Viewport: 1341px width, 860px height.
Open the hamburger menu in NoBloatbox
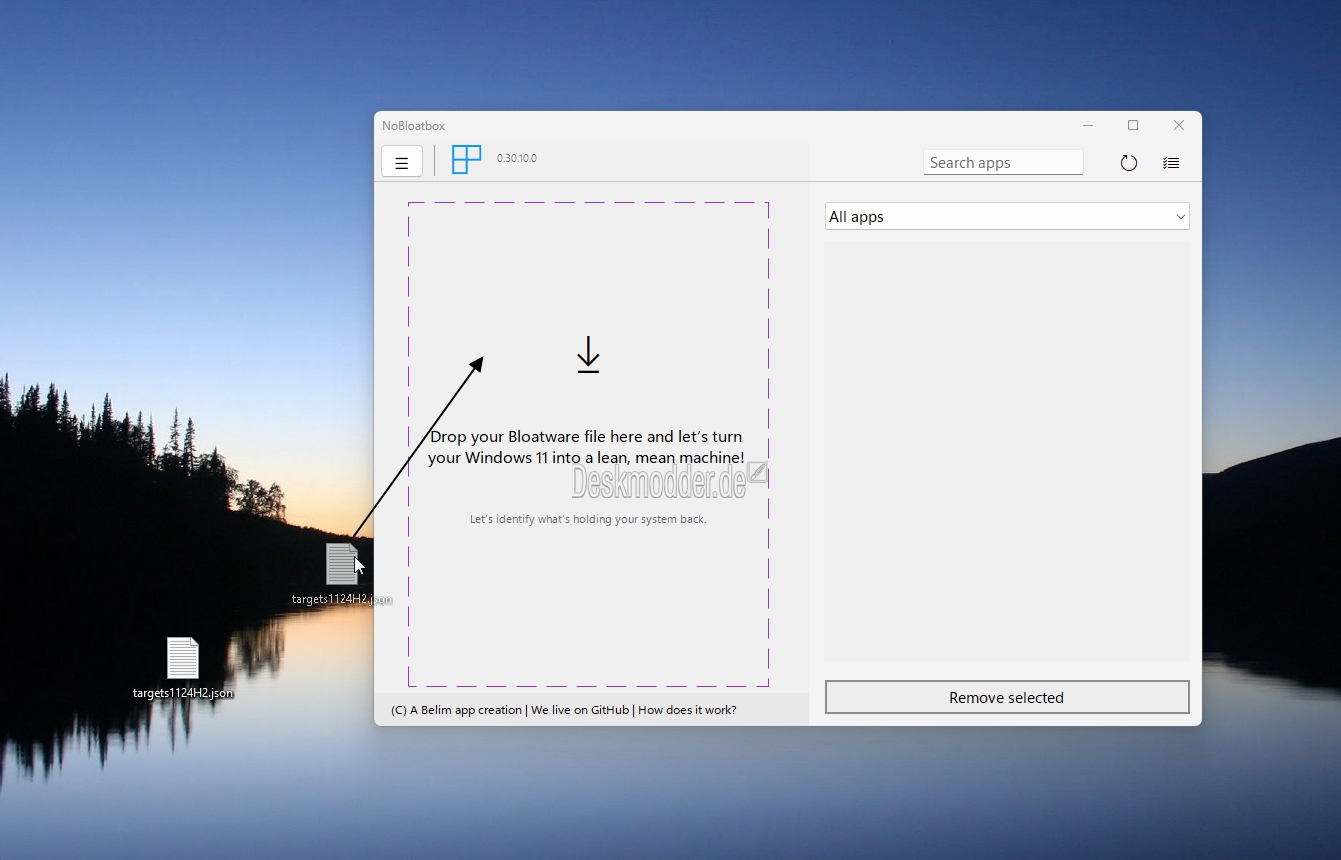402,161
